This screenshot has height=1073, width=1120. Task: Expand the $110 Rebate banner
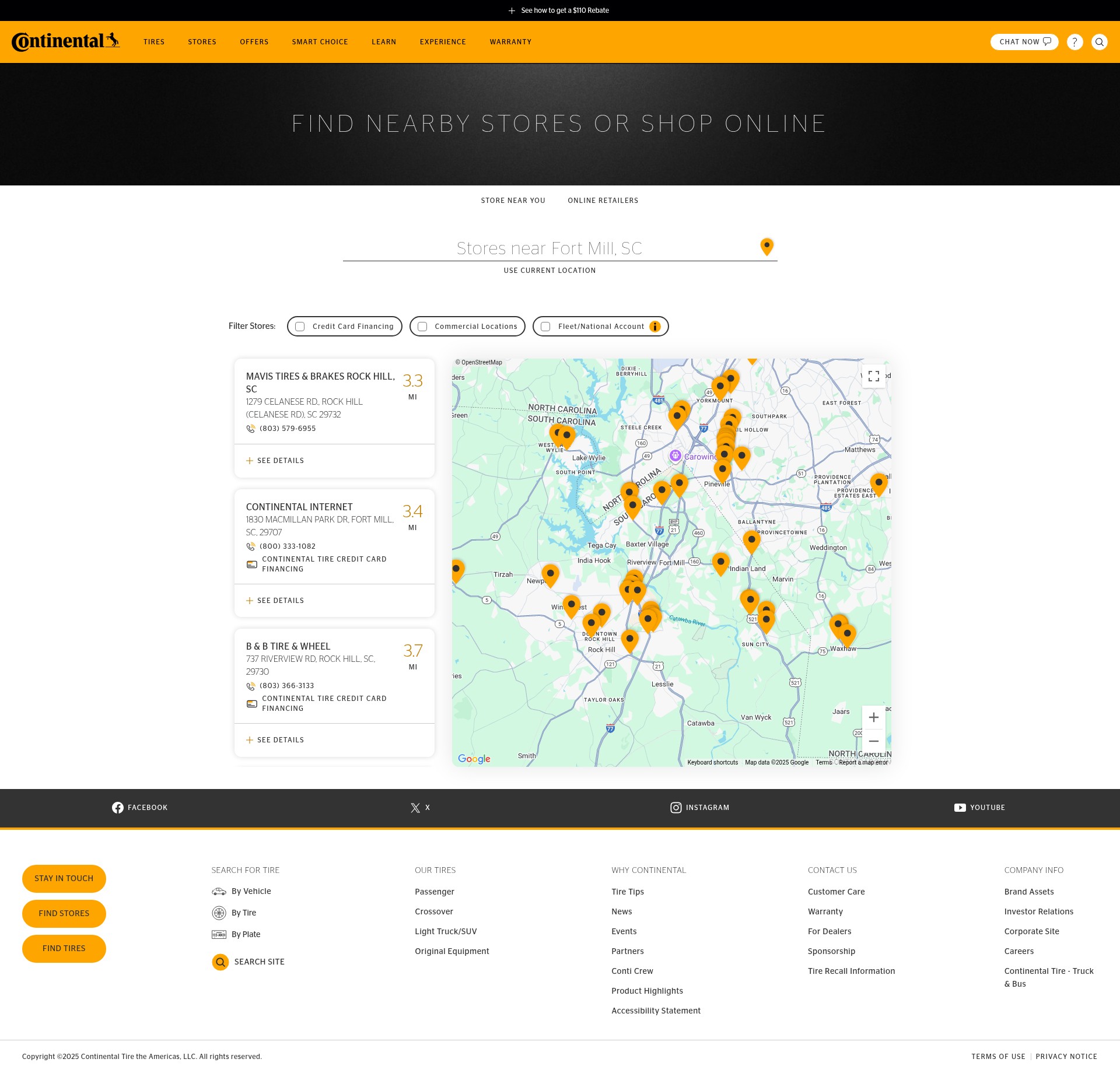coord(559,10)
